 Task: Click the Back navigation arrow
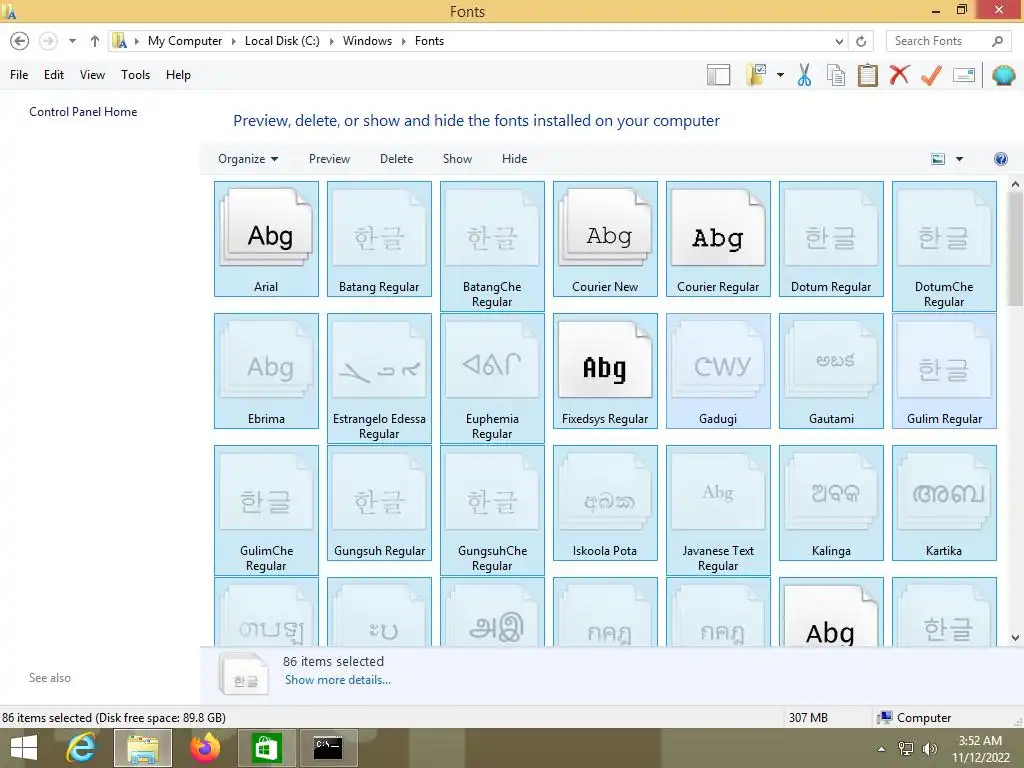pos(20,41)
